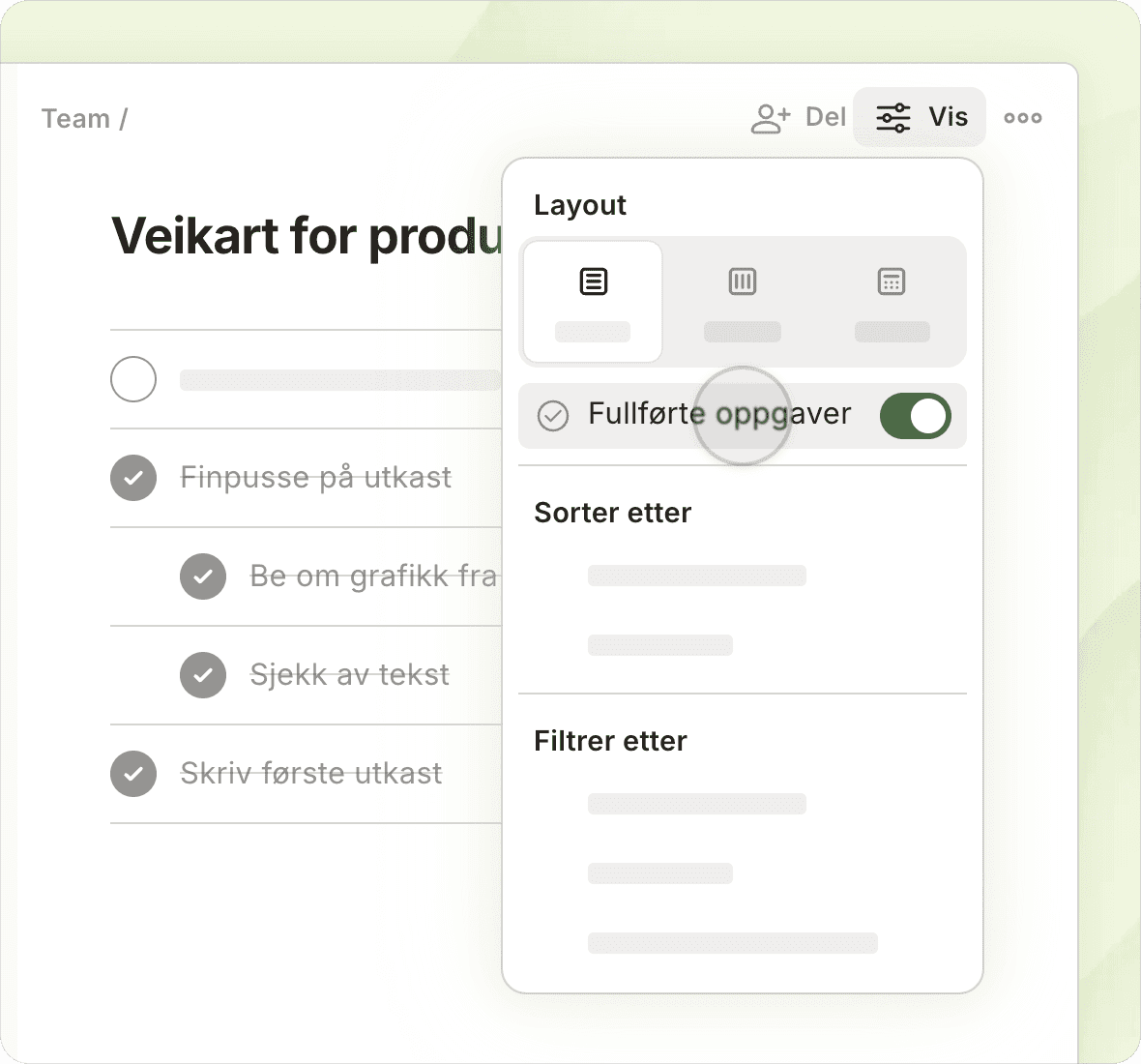The height and width of the screenshot is (1064, 1141).
Task: Toggle off the Fullførte oppgaver switch
Action: pyautogui.click(x=915, y=416)
